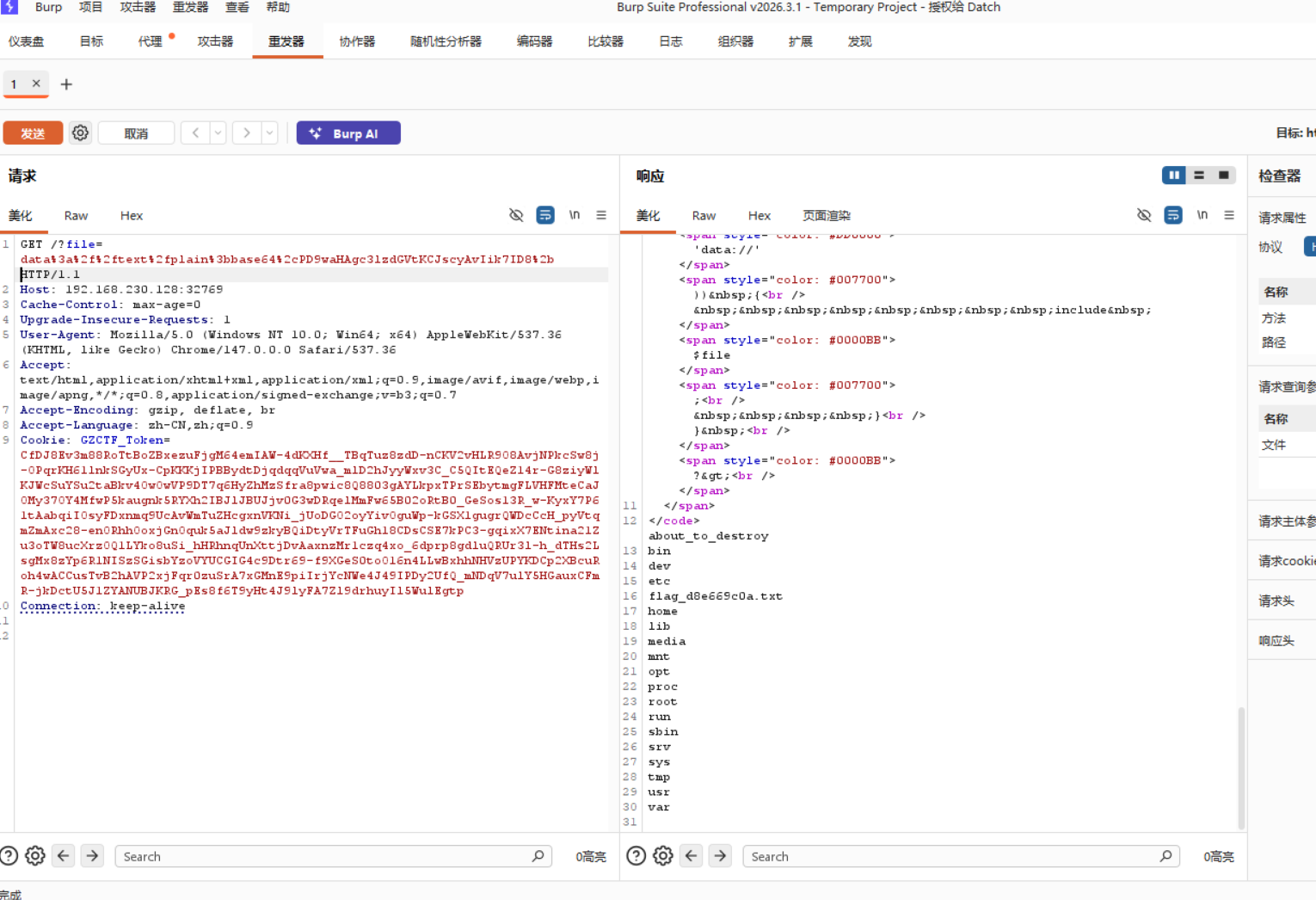Viewport: 1316px width, 900px height.
Task: Toggle word wrap in request editor
Action: coord(545,215)
